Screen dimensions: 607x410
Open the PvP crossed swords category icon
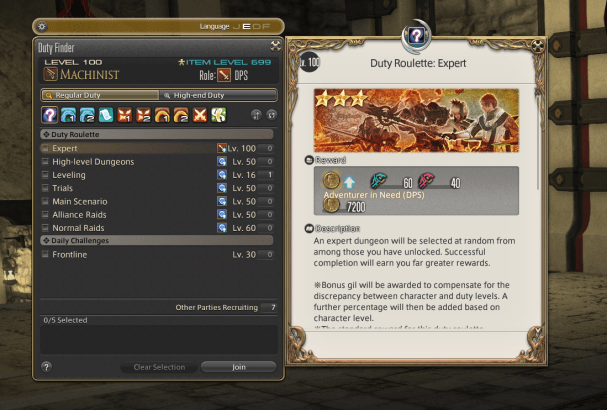click(200, 115)
